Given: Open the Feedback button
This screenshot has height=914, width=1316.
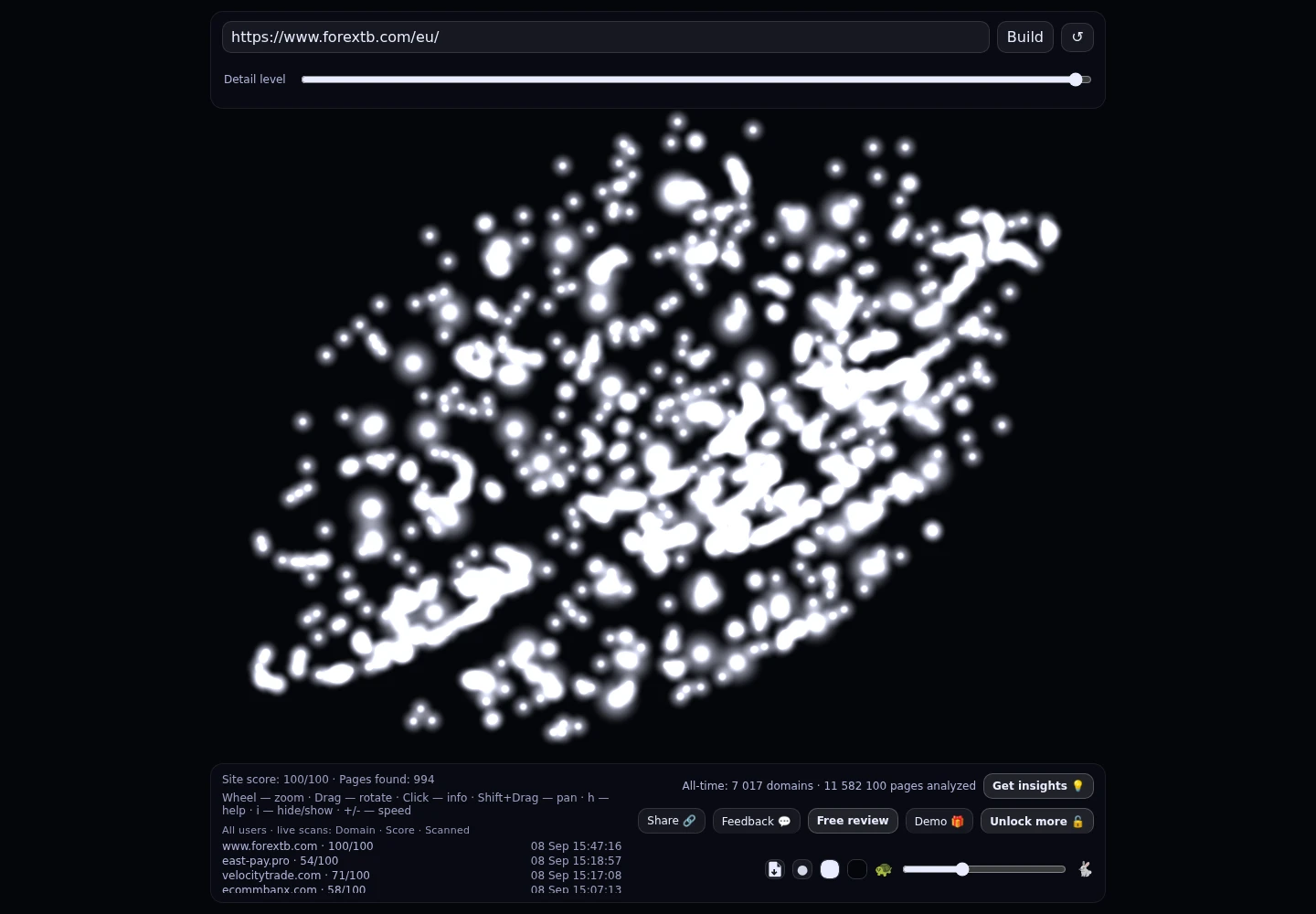Looking at the screenshot, I should (757, 821).
